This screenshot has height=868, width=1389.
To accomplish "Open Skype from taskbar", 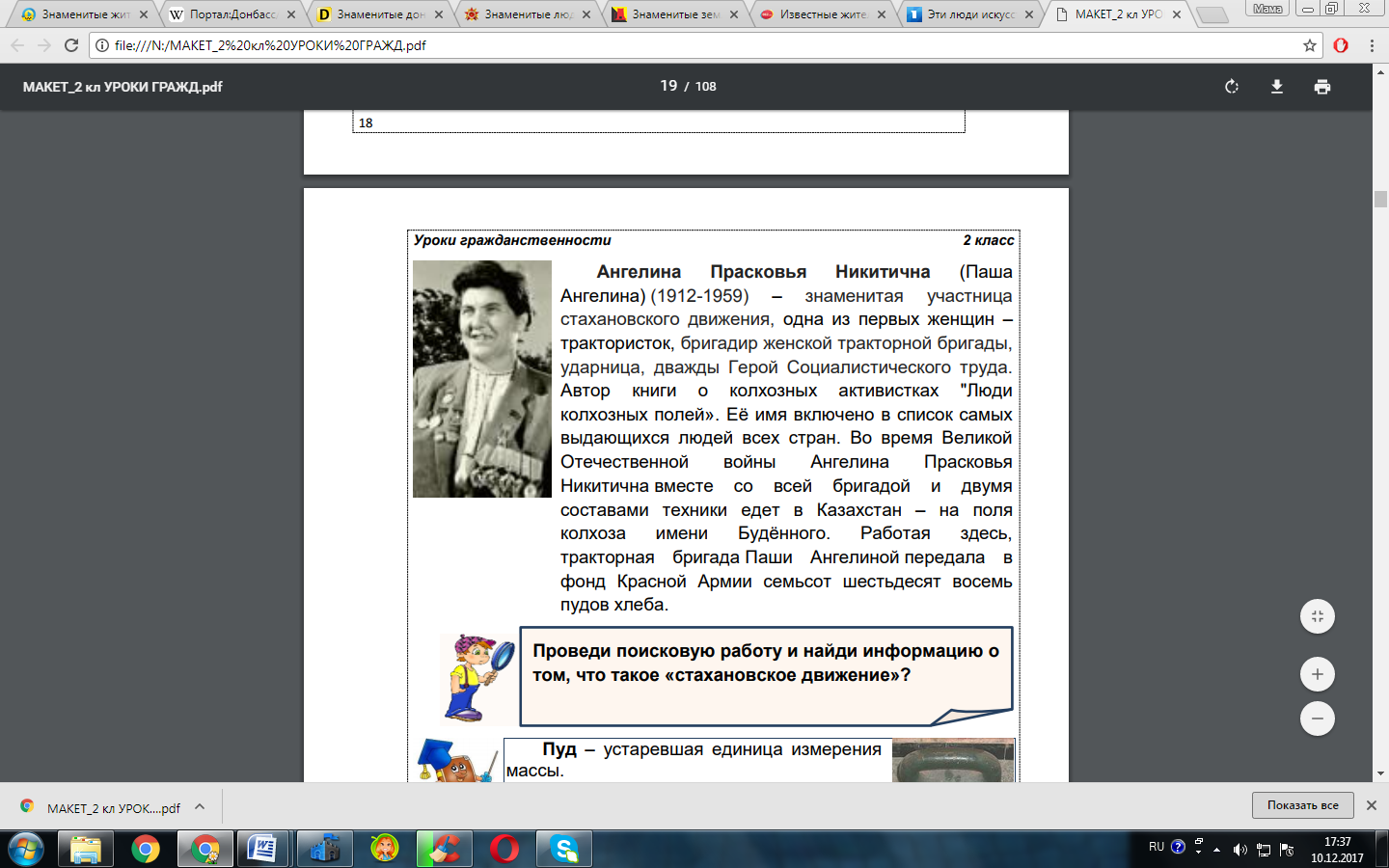I will [x=563, y=850].
